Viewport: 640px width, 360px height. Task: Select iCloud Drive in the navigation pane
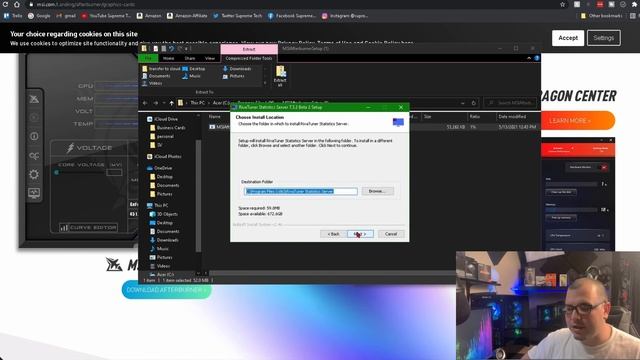point(162,119)
